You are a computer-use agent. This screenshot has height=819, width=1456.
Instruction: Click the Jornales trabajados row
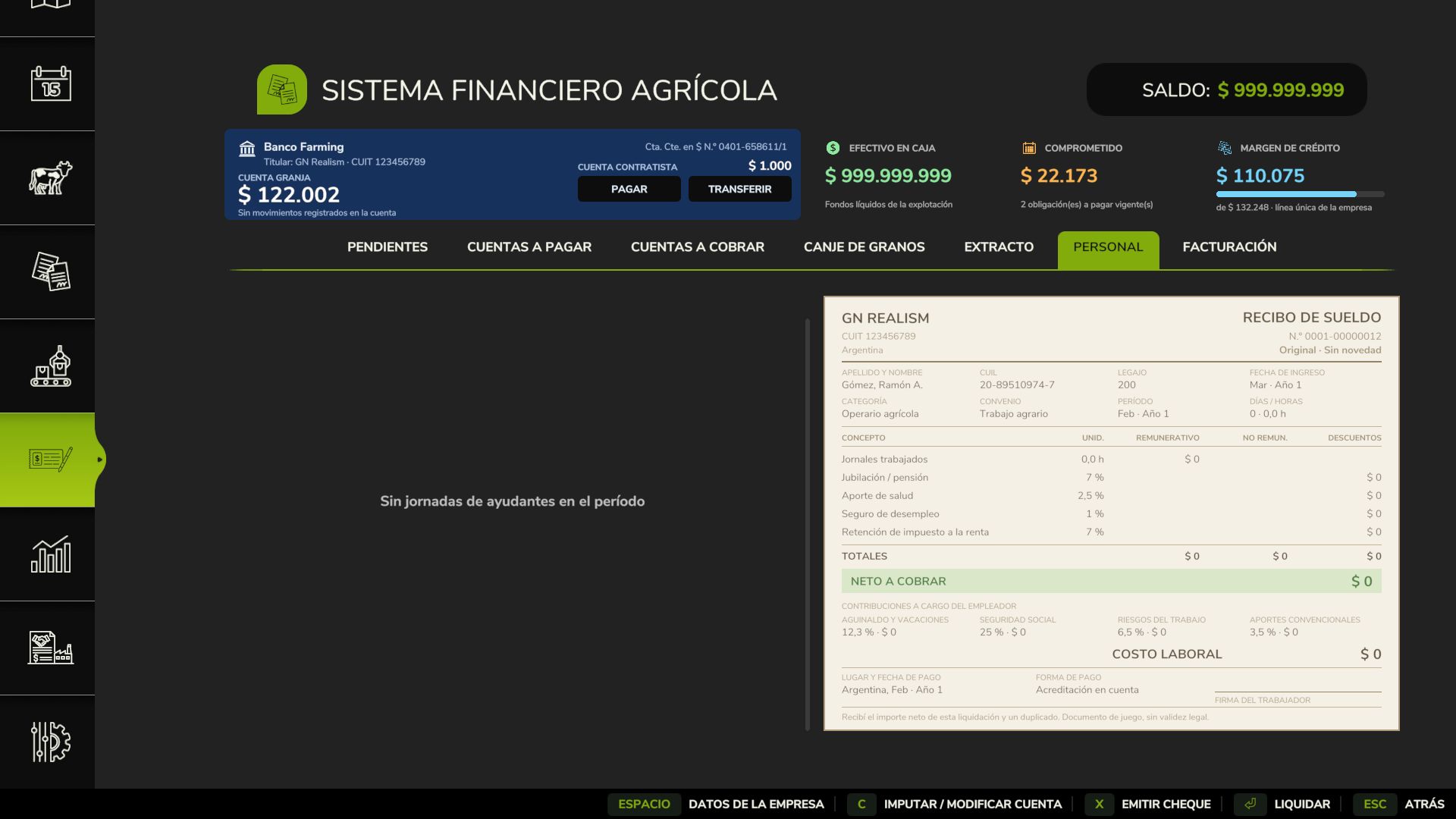[1112, 459]
